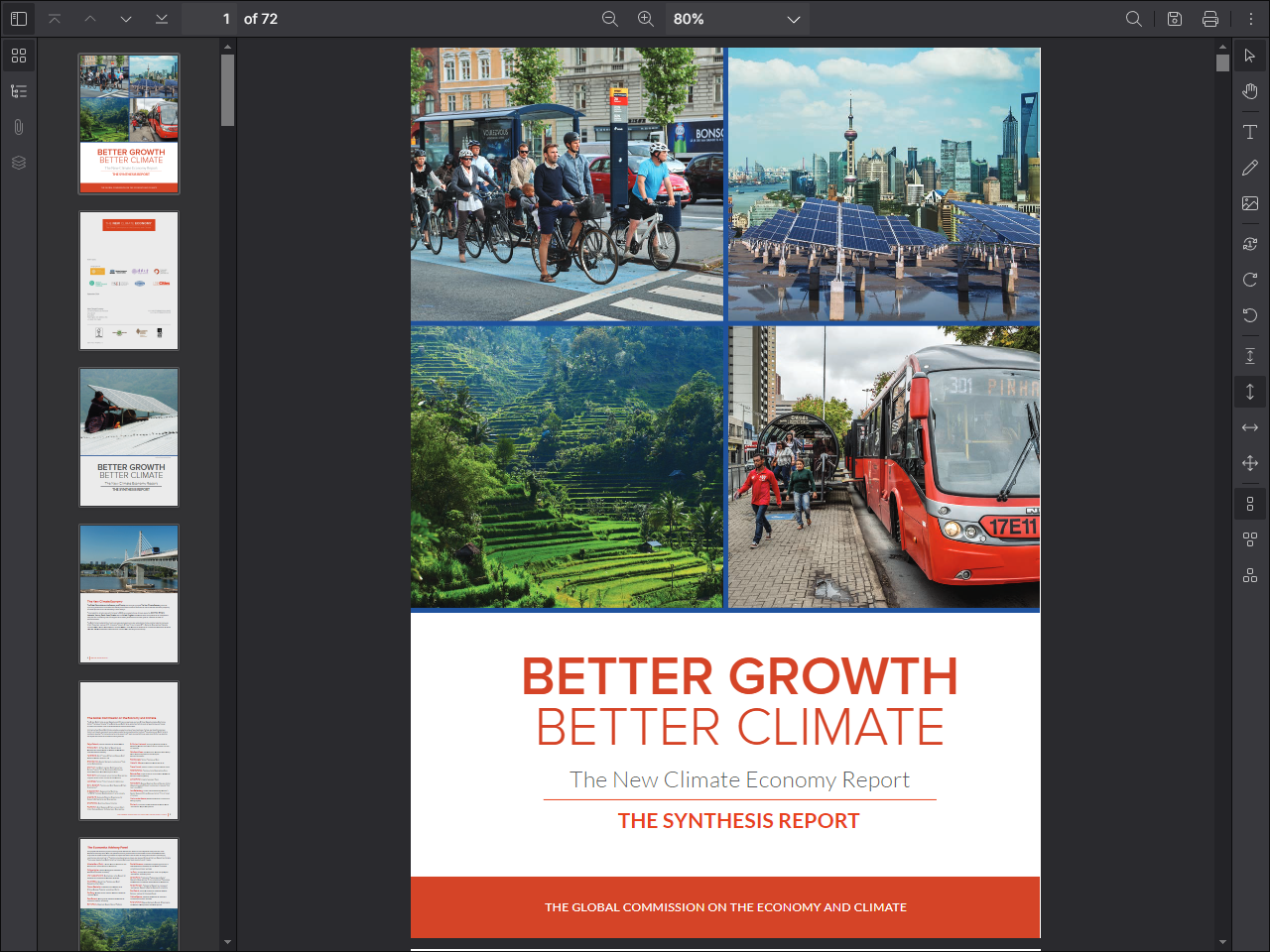Select the cursor text selection tool
Image resolution: width=1270 pixels, height=952 pixels.
[1250, 56]
